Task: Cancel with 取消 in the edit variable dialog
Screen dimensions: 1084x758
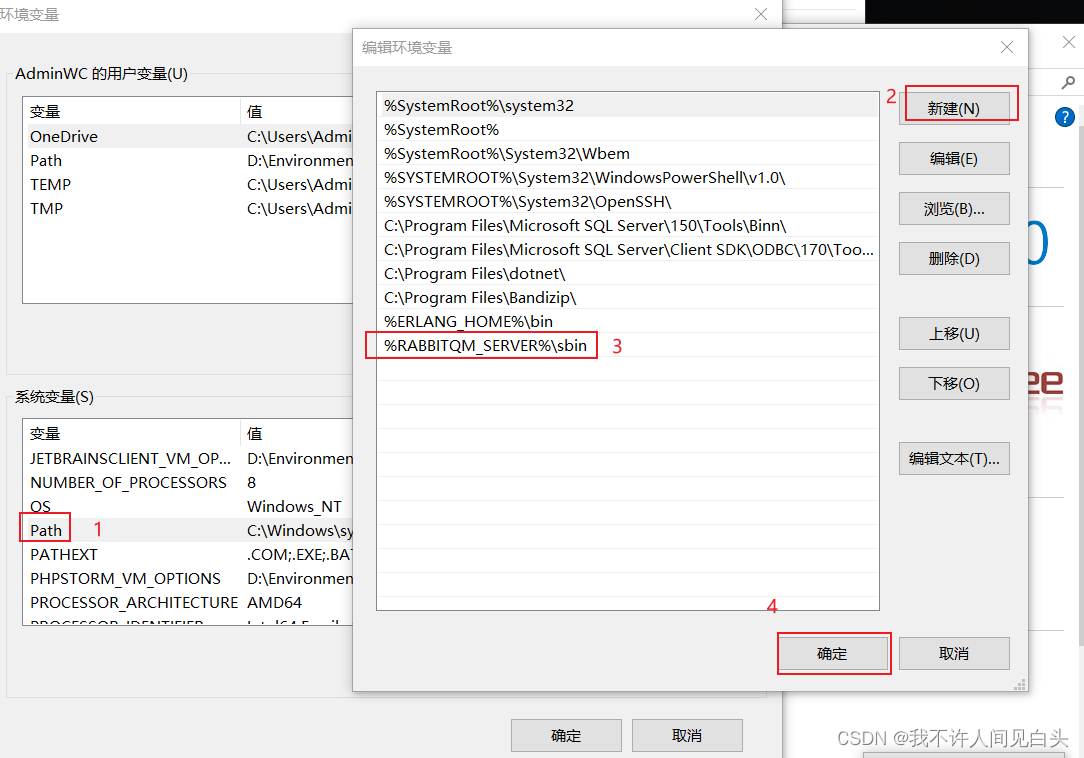Action: 953,654
